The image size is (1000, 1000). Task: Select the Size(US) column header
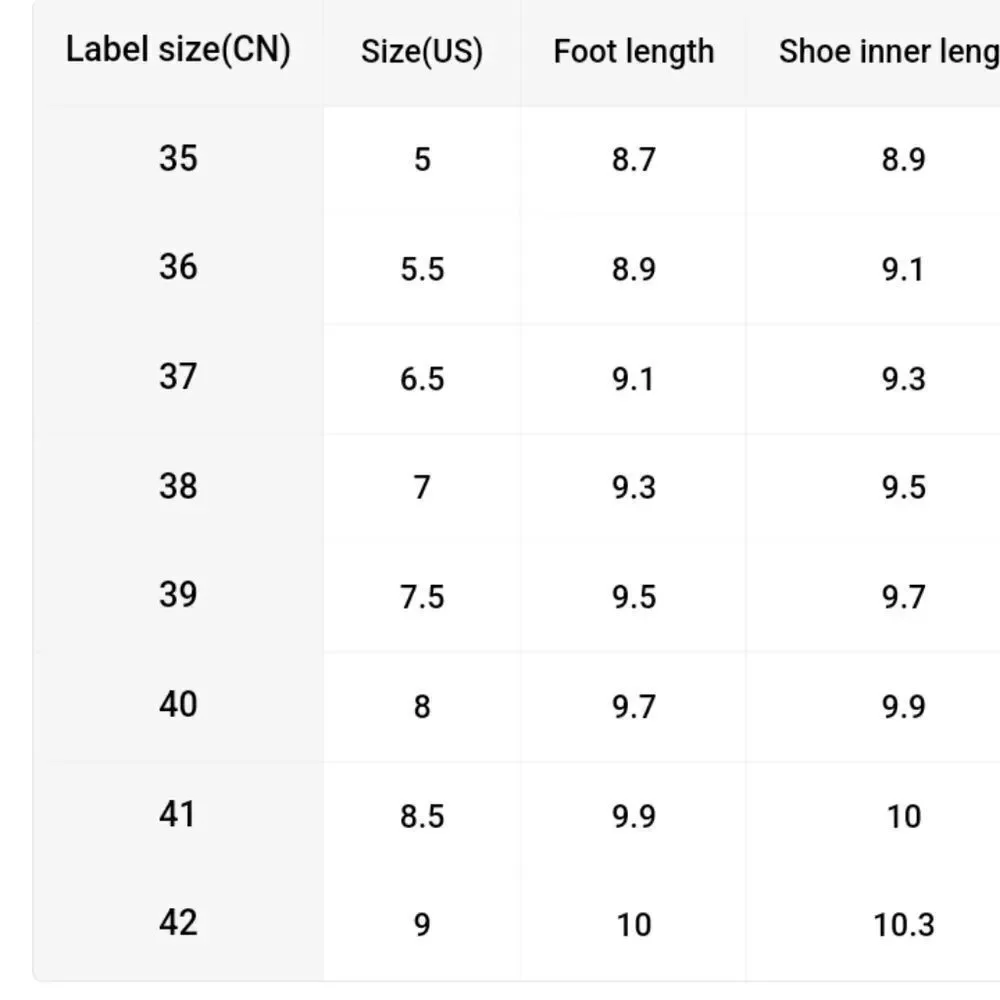pyautogui.click(x=422, y=52)
